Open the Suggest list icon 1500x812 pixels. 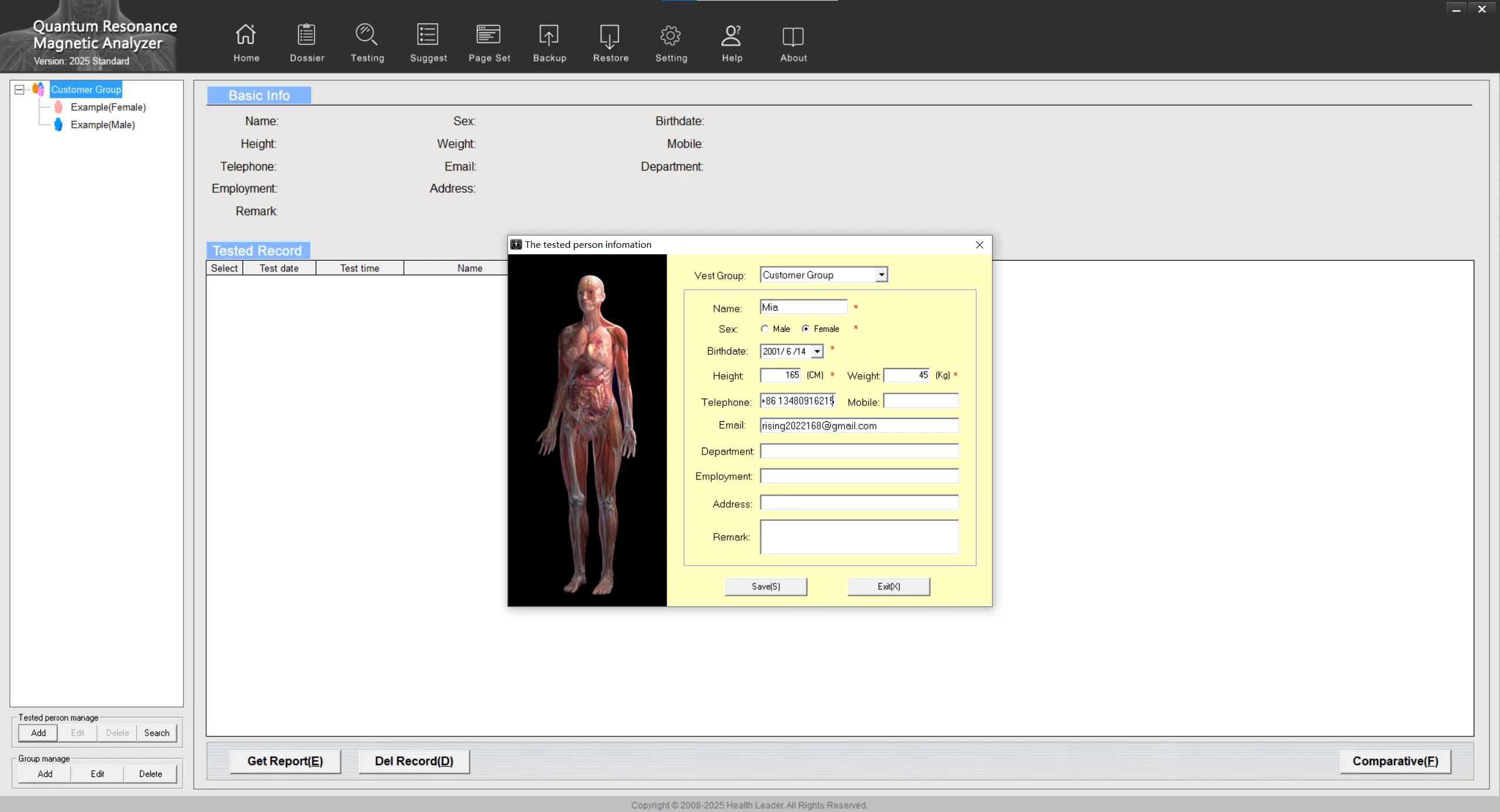(428, 35)
